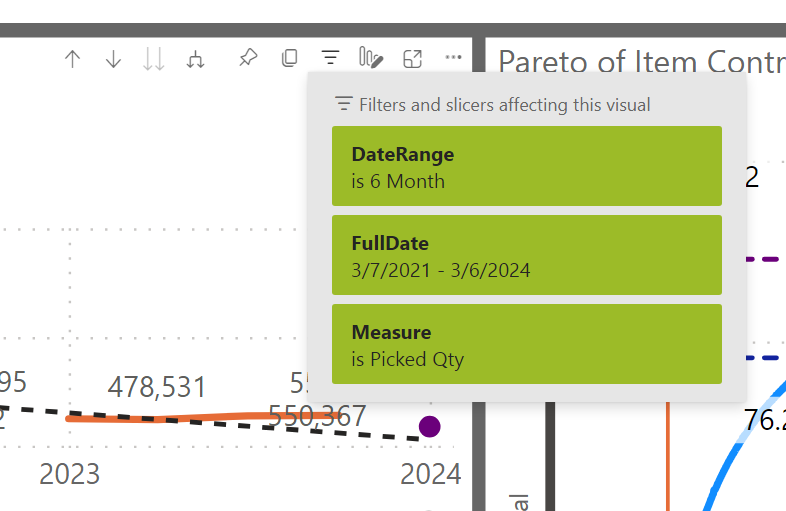Pin this visual to a dashboard
The width and height of the screenshot is (786, 511).
point(248,59)
